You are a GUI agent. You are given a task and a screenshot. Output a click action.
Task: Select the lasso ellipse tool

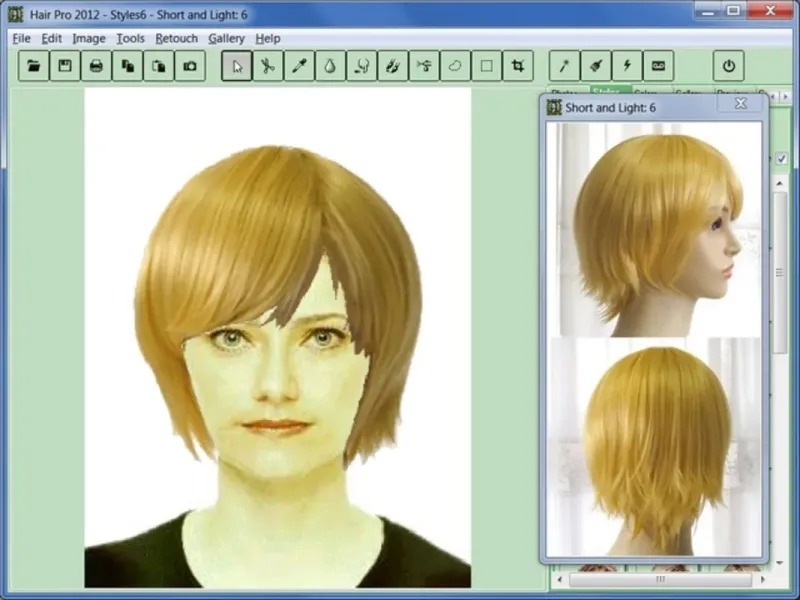455,66
